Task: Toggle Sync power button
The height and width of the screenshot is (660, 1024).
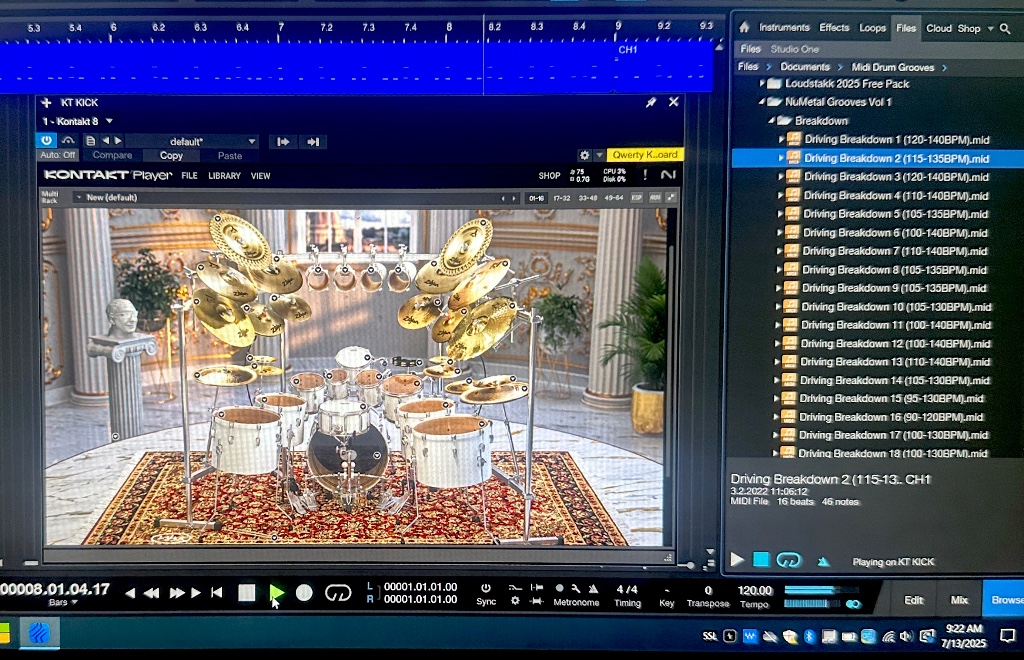Action: click(x=485, y=588)
